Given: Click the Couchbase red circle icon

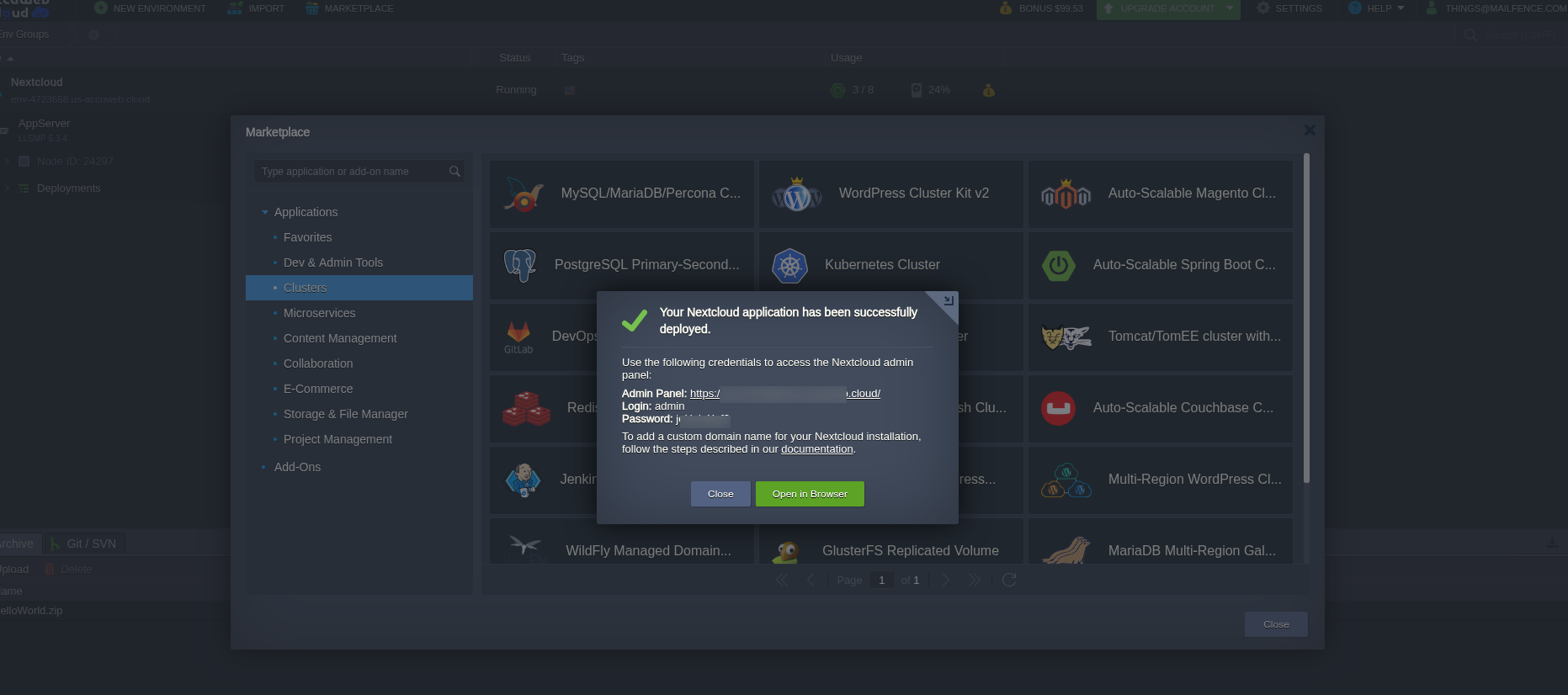Looking at the screenshot, I should point(1058,409).
